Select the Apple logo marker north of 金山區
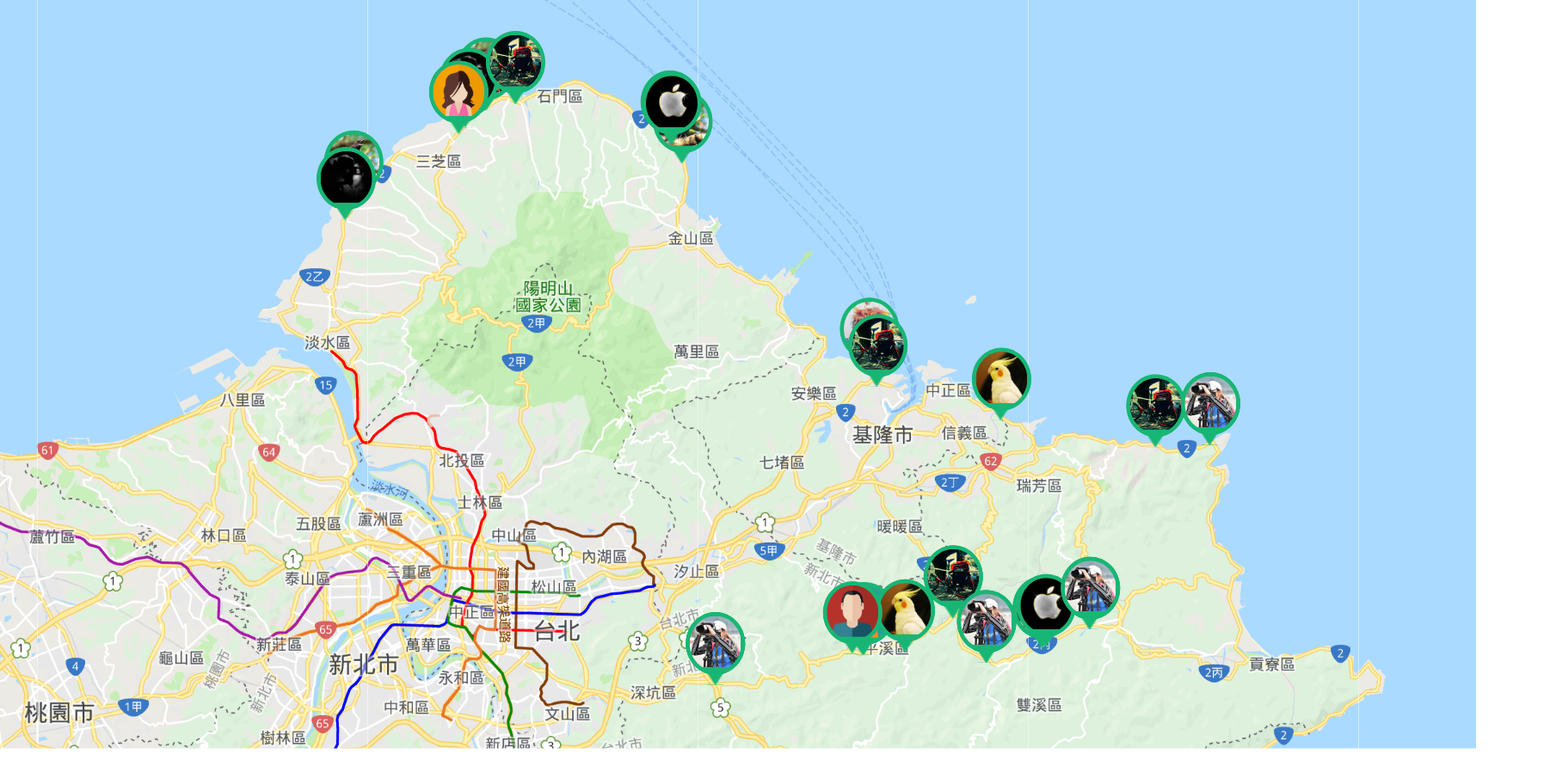The height and width of the screenshot is (784, 1556). (x=671, y=101)
